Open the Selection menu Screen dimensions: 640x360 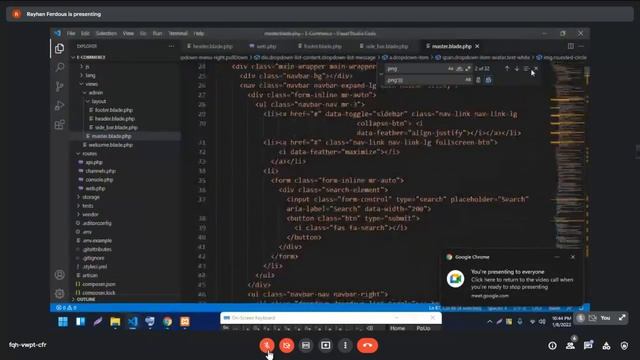[106, 33]
